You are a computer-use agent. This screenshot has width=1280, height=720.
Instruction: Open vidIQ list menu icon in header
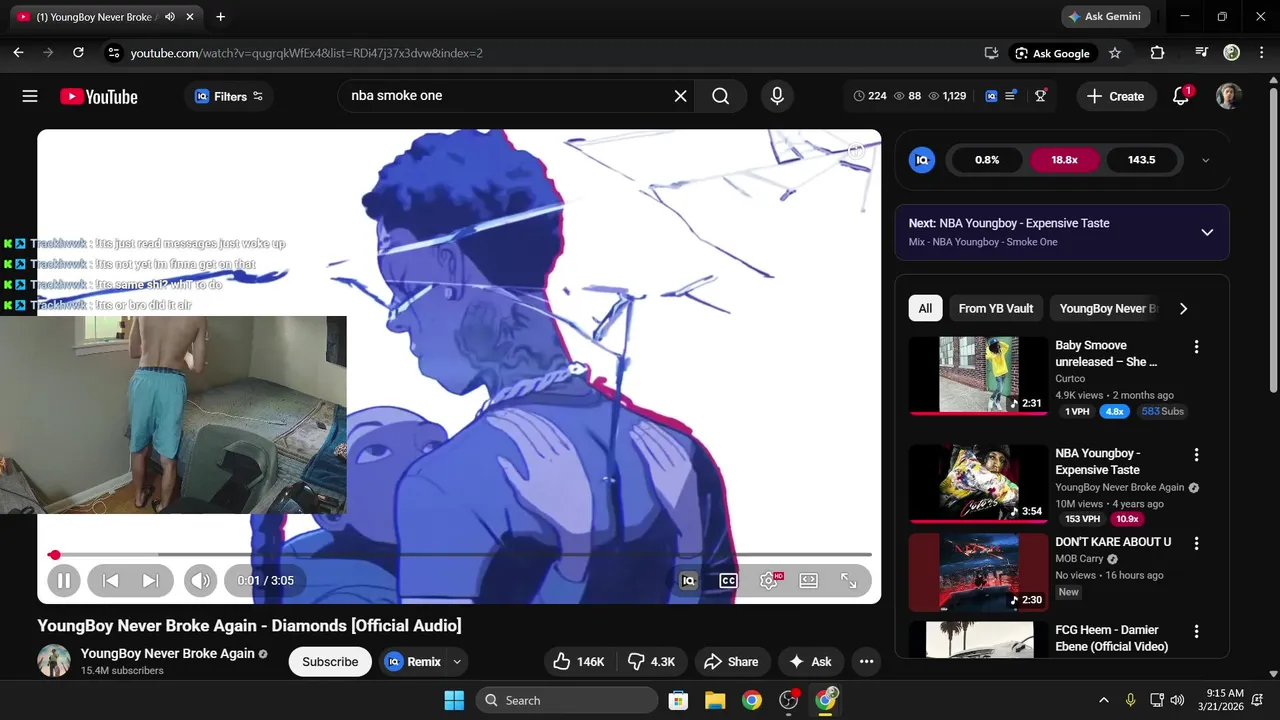pyautogui.click(x=1011, y=96)
